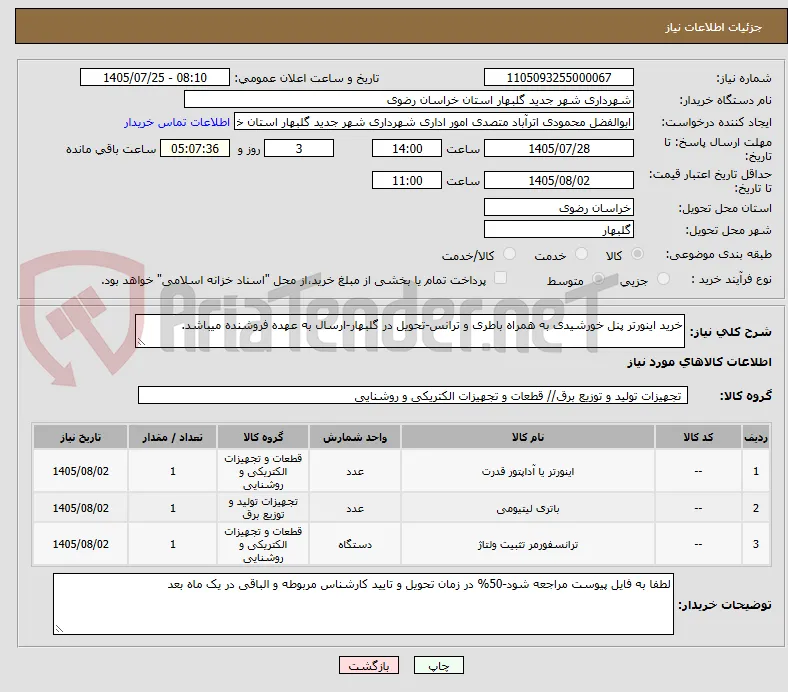This screenshot has height=692, width=788.
Task: Select the جزیی purchase type radio
Action: (x=663, y=278)
